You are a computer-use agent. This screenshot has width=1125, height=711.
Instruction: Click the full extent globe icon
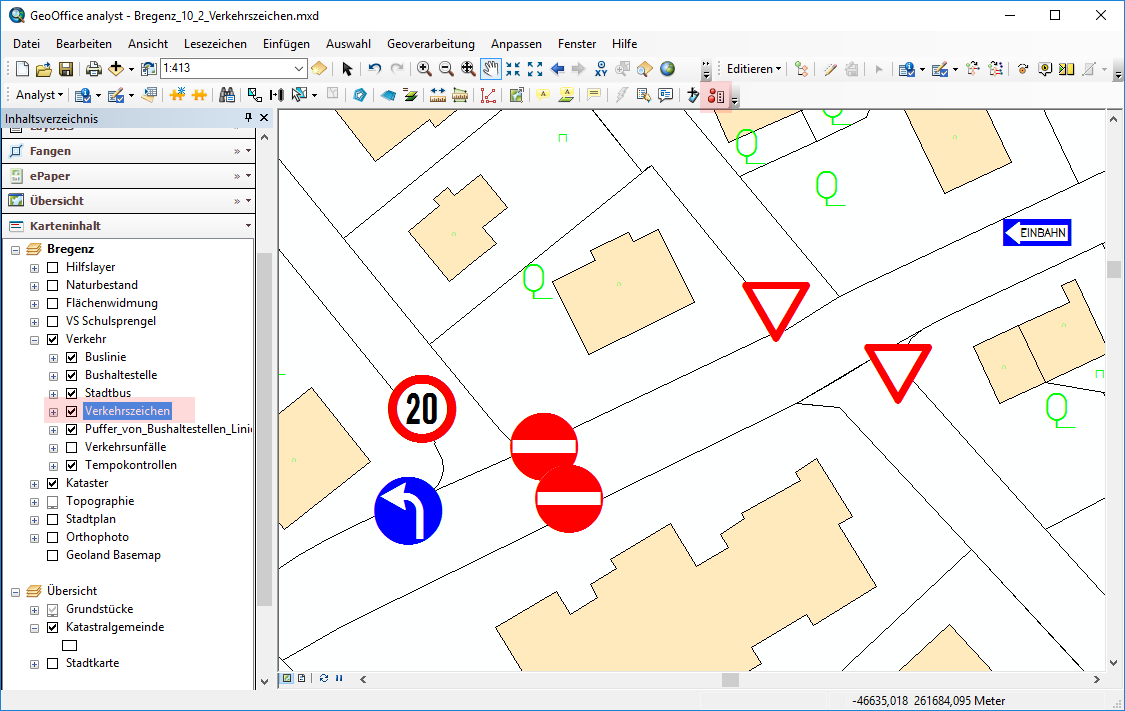pos(667,69)
